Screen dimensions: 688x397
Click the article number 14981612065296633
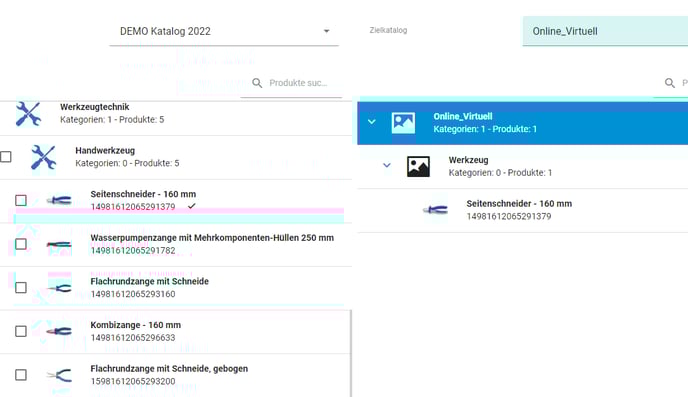click(x=133, y=338)
